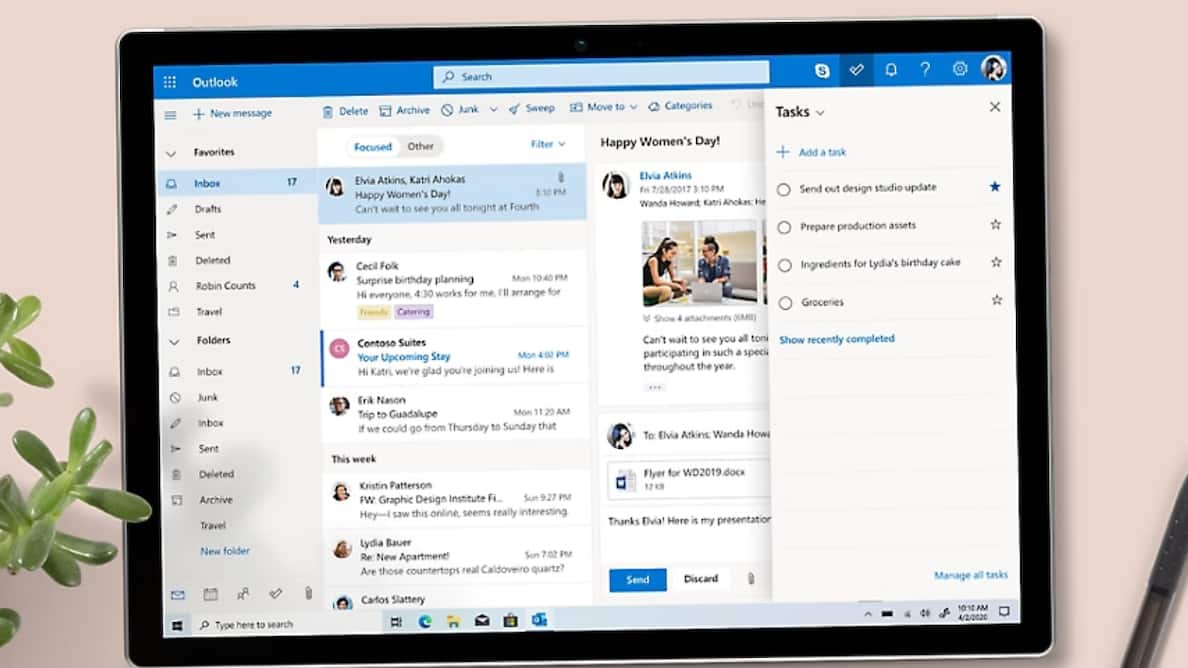Image resolution: width=1188 pixels, height=668 pixels.
Task: Mark 'Groceries' task as complete
Action: 784,301
